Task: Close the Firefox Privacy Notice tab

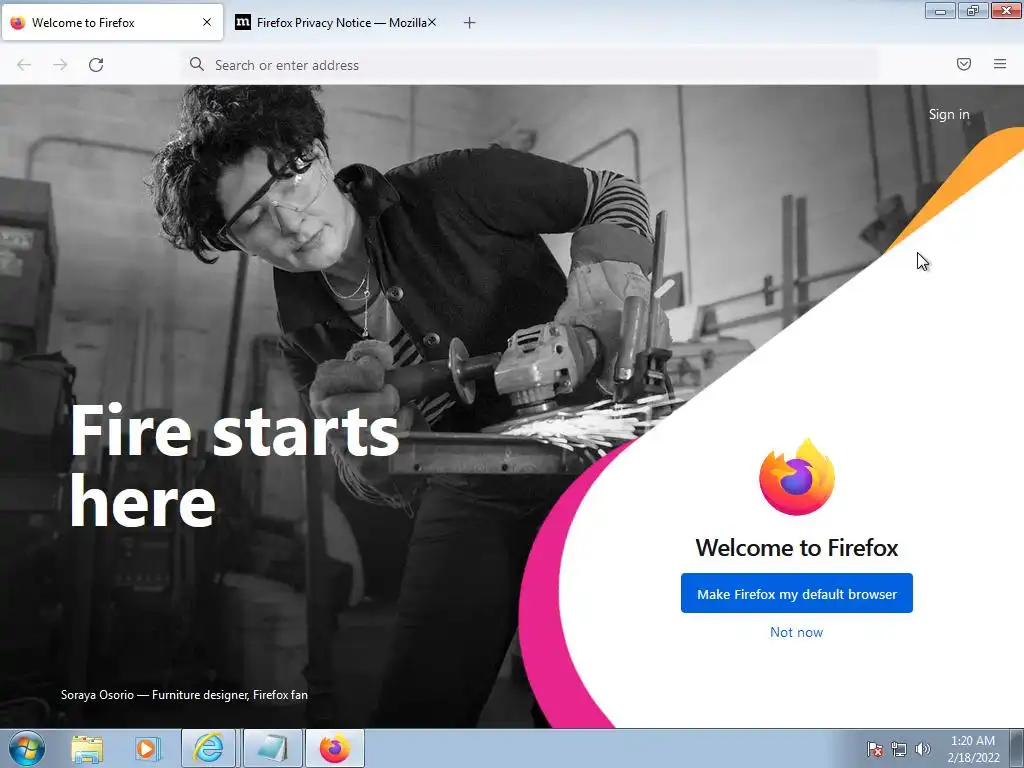Action: [432, 22]
